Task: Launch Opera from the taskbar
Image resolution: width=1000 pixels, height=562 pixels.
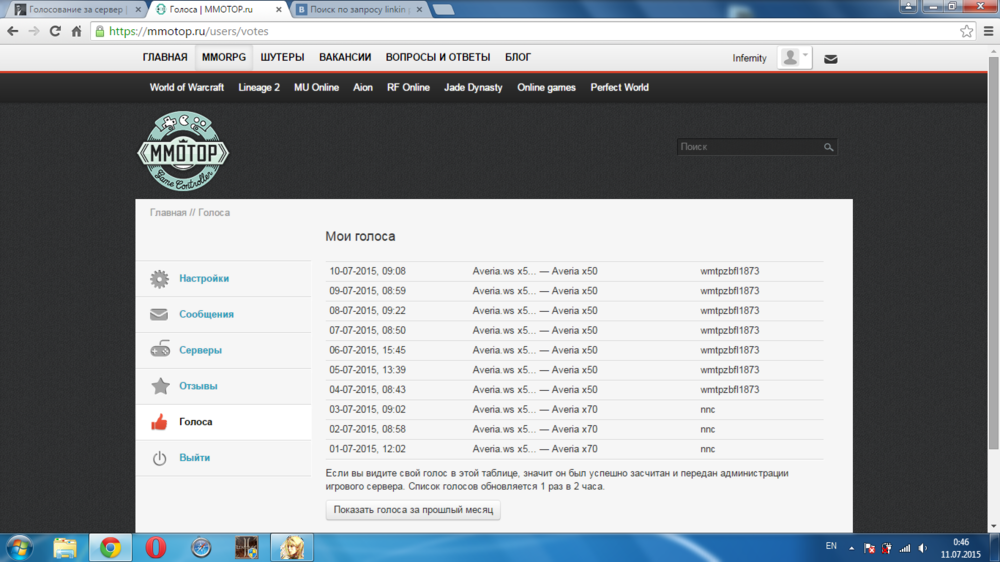Action: (155, 547)
